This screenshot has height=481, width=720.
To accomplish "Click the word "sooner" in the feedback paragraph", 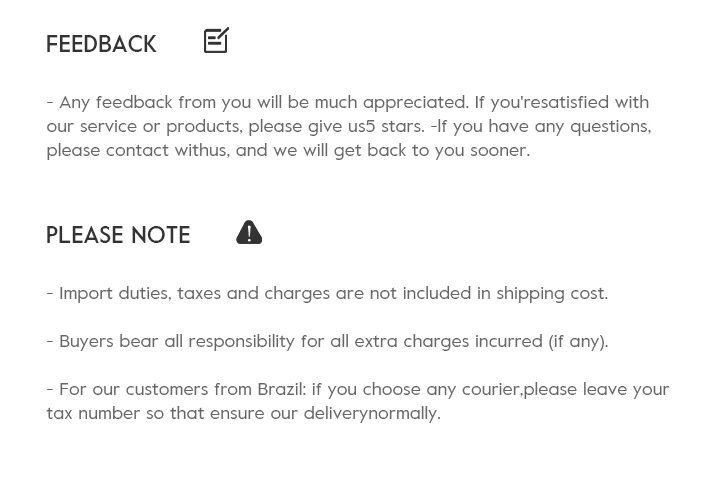I will pos(499,150).
